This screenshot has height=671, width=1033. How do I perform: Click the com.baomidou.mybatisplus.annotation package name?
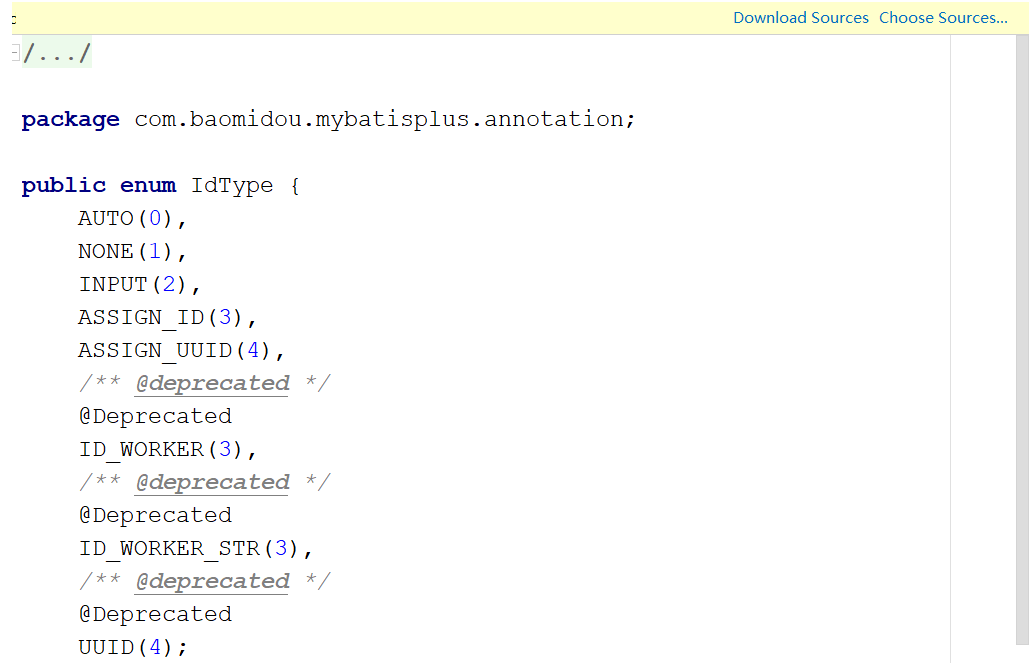[x=384, y=120]
